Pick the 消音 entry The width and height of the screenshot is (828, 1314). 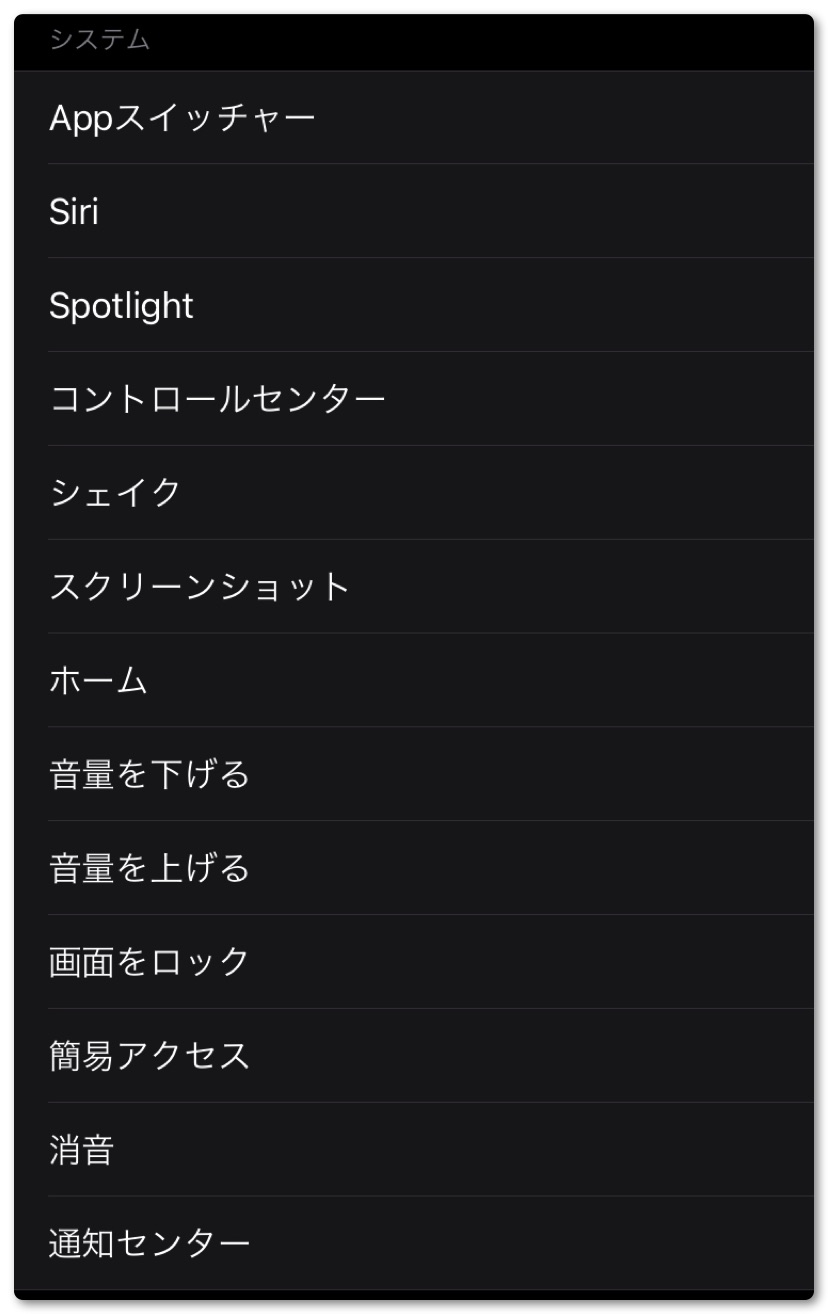point(81,1150)
